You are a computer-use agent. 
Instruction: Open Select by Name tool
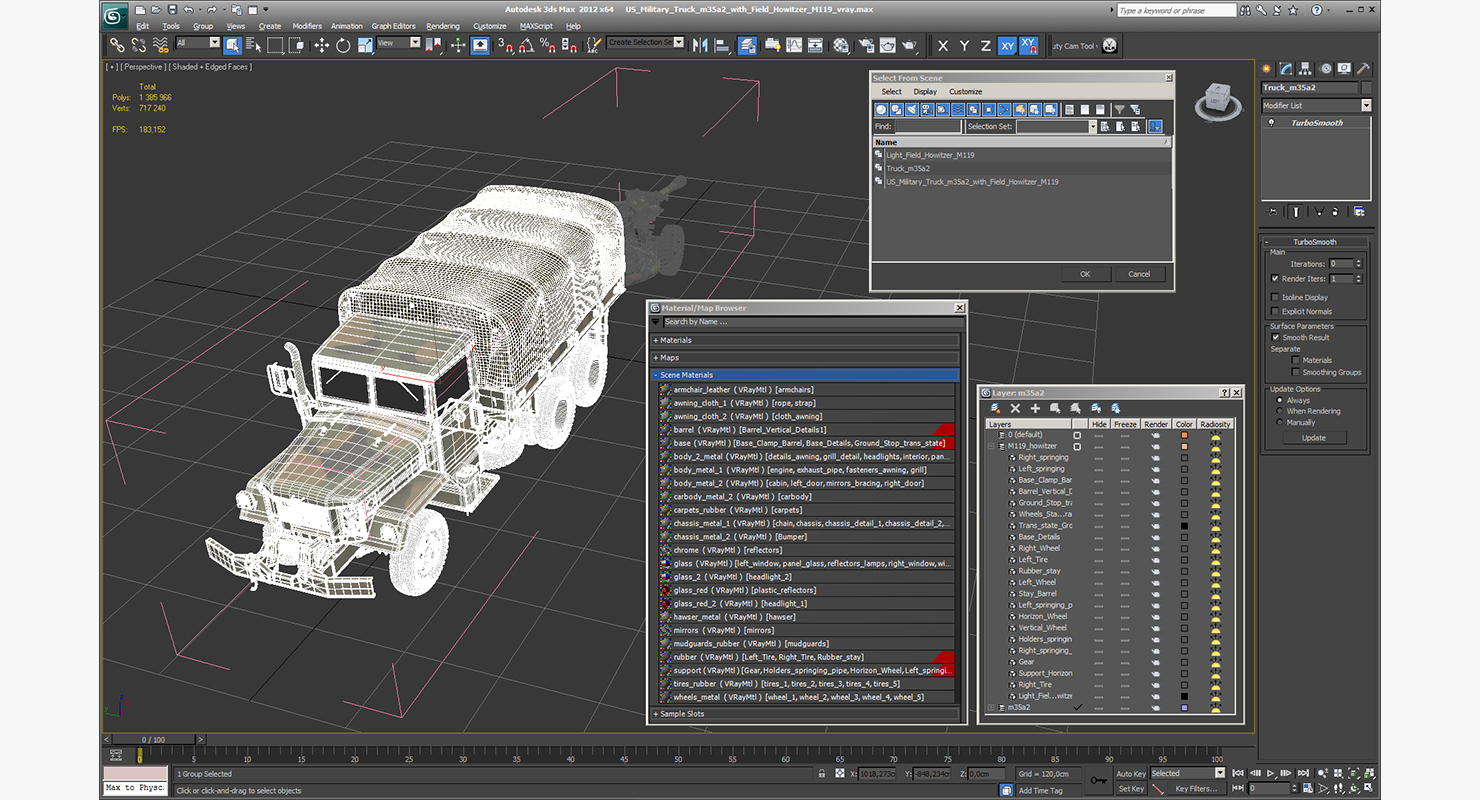253,45
